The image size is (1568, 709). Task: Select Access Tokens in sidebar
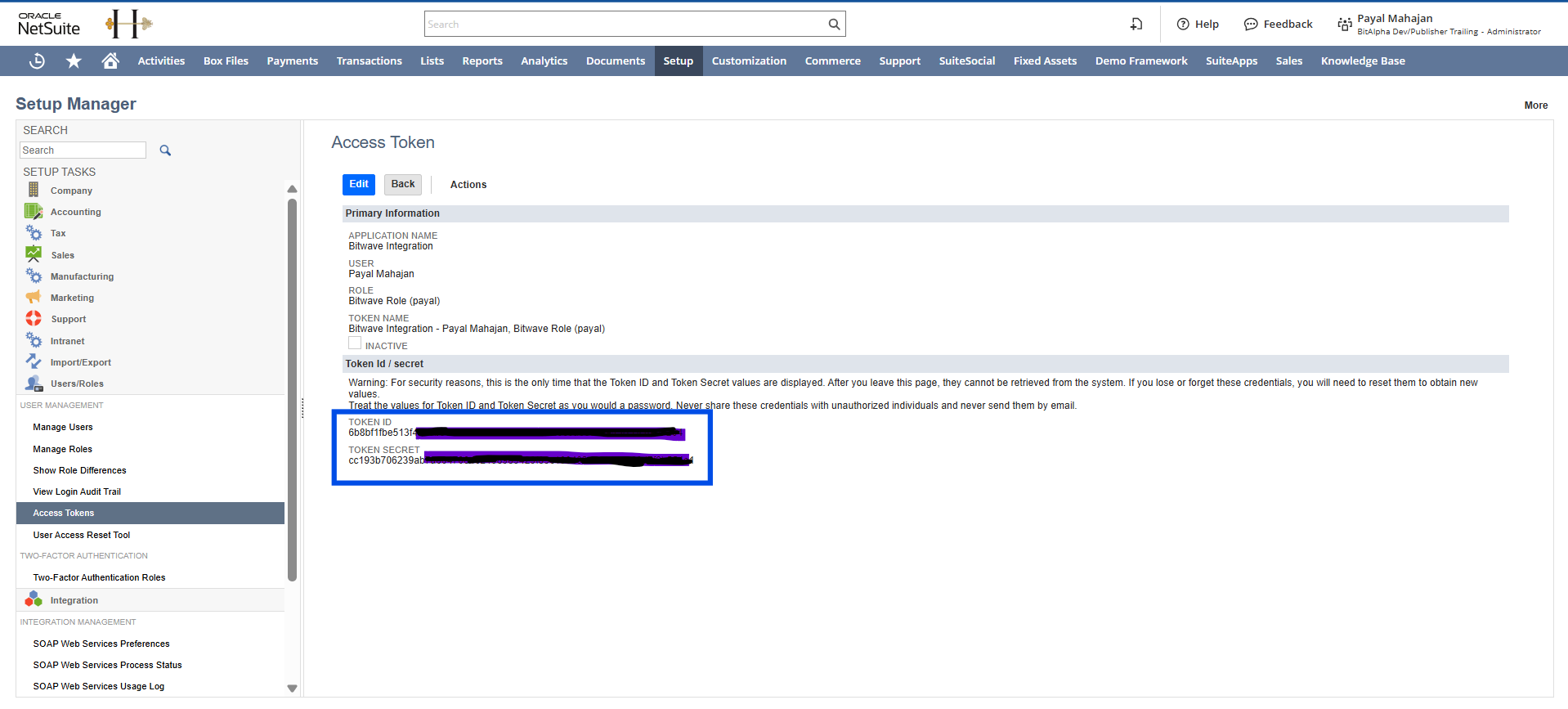150,513
